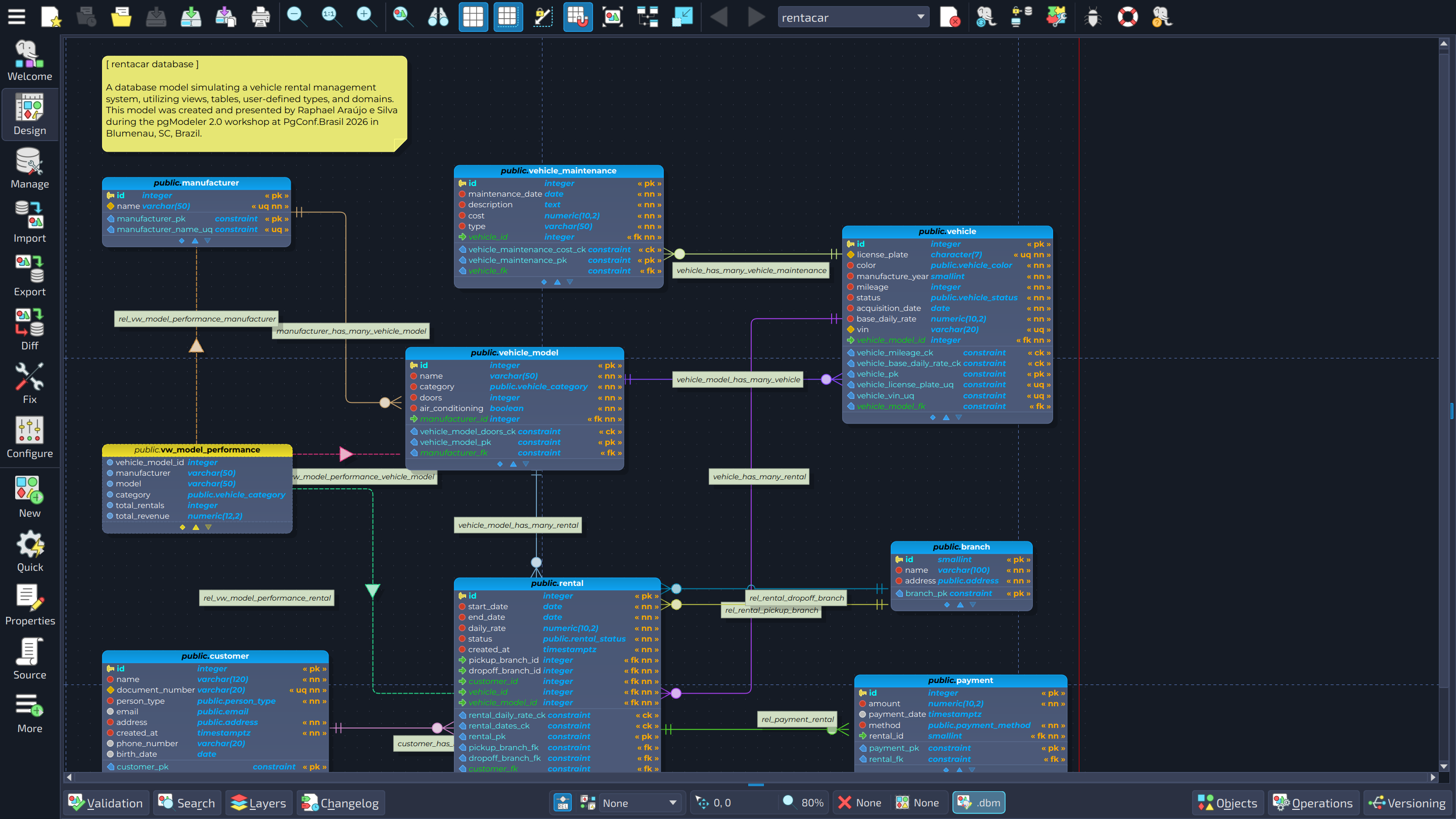Image resolution: width=1456 pixels, height=819 pixels.
Task: Open the Fix tool in sidebar
Action: 29,384
